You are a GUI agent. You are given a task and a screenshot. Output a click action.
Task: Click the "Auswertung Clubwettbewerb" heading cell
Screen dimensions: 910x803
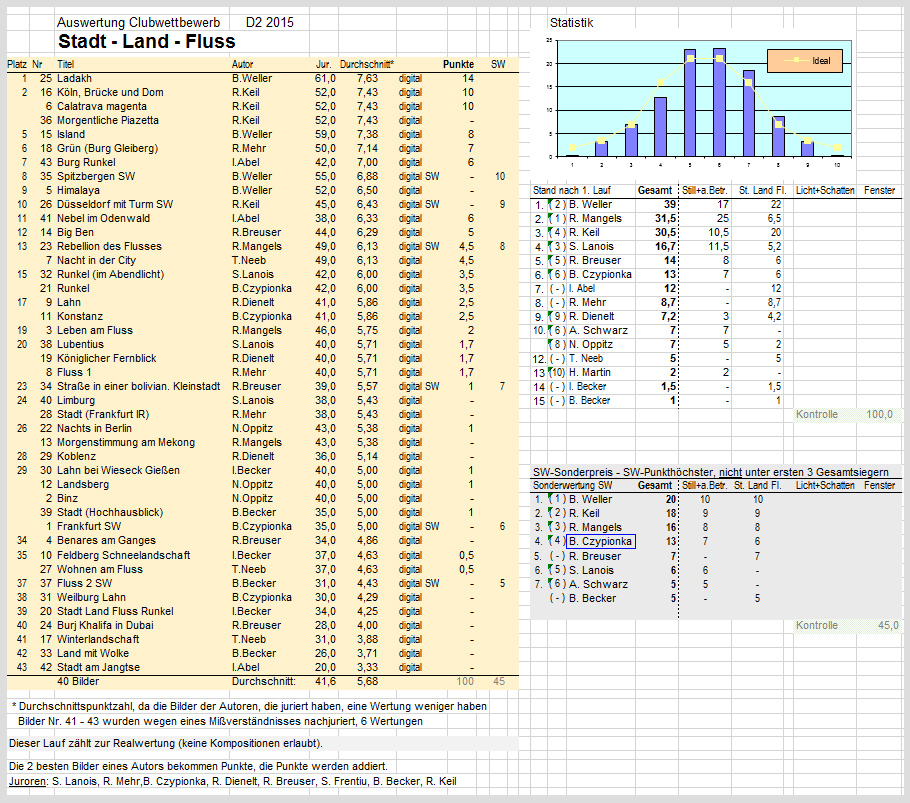(139, 23)
